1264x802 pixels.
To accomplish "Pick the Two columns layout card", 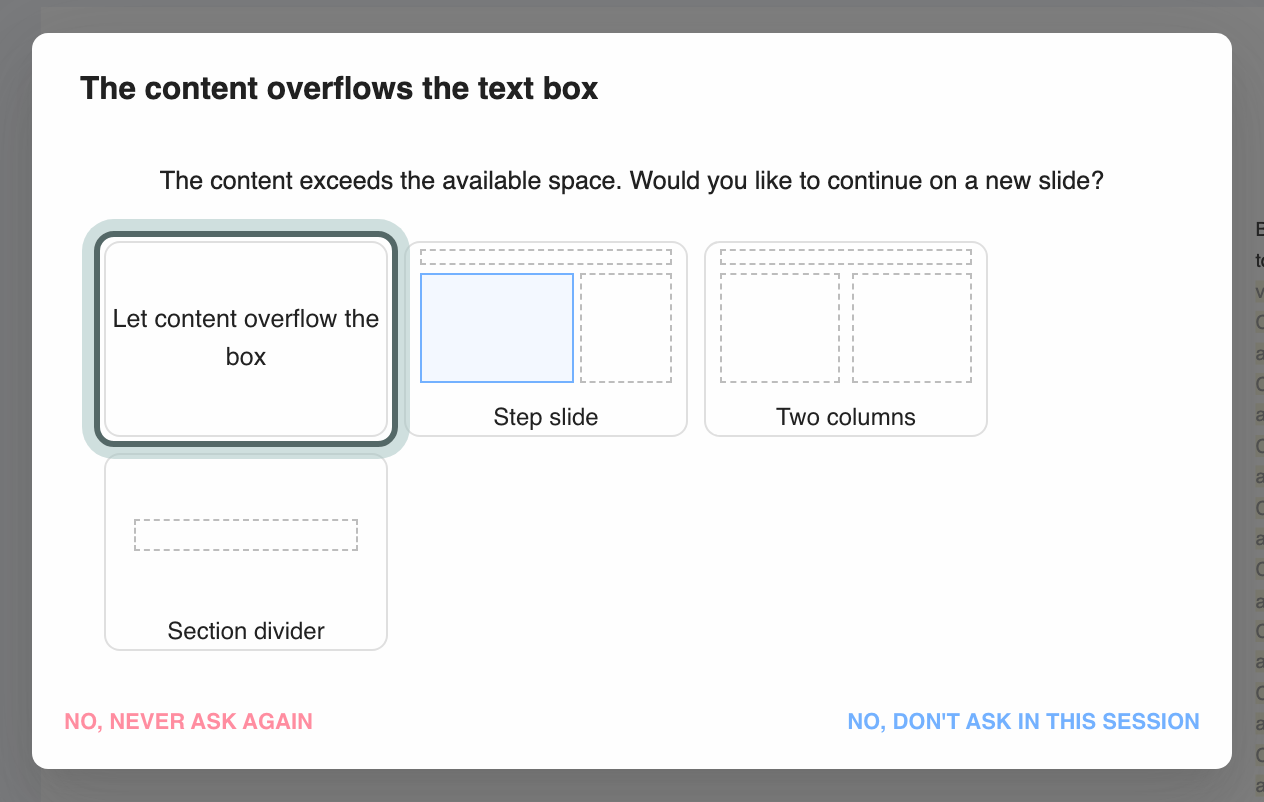I will point(846,339).
